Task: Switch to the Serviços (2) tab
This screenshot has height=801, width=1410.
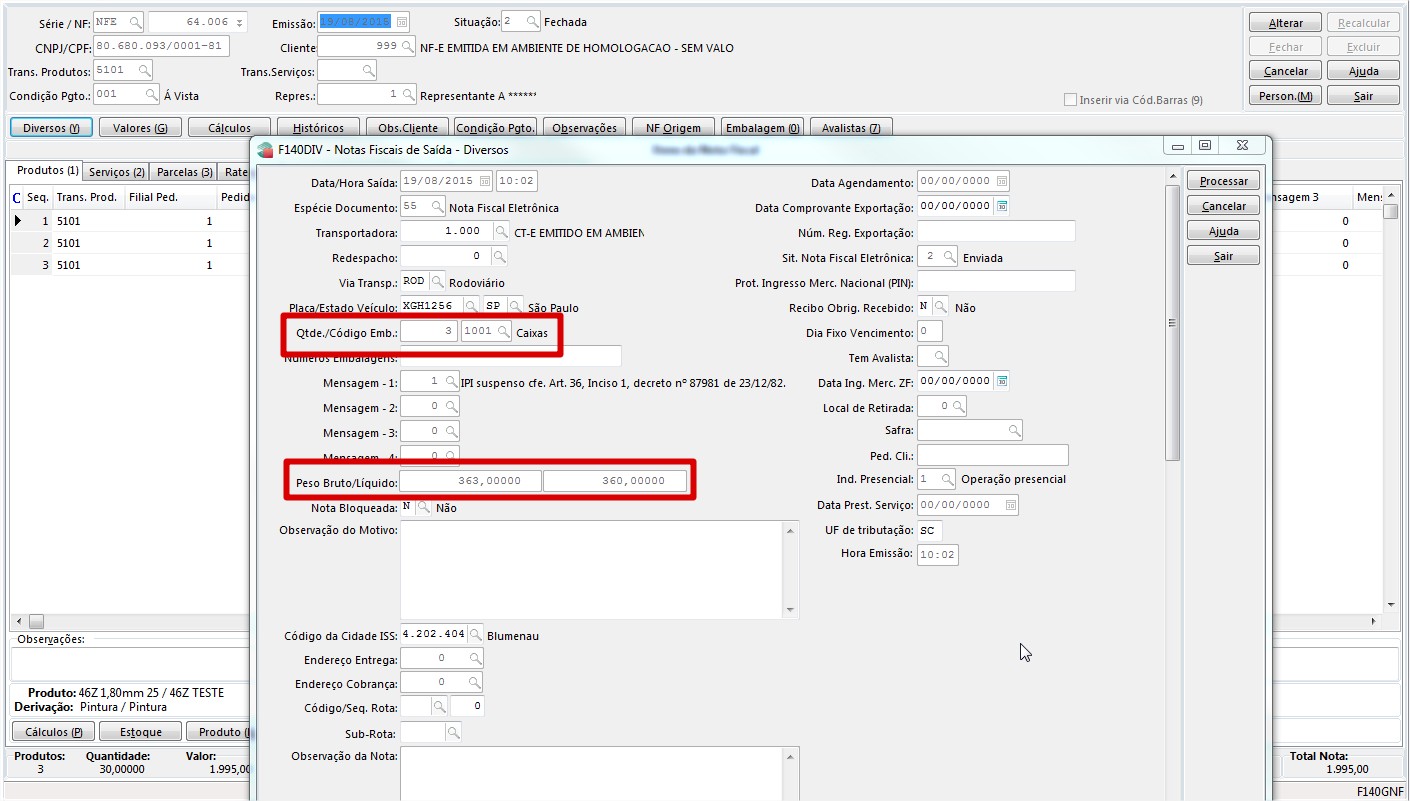Action: pos(117,172)
